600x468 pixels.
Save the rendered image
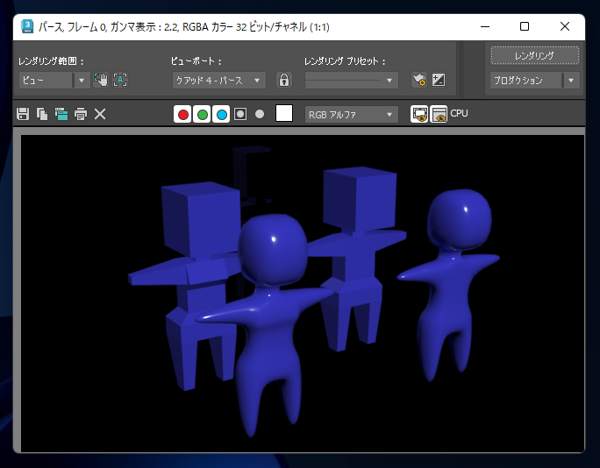point(23,114)
